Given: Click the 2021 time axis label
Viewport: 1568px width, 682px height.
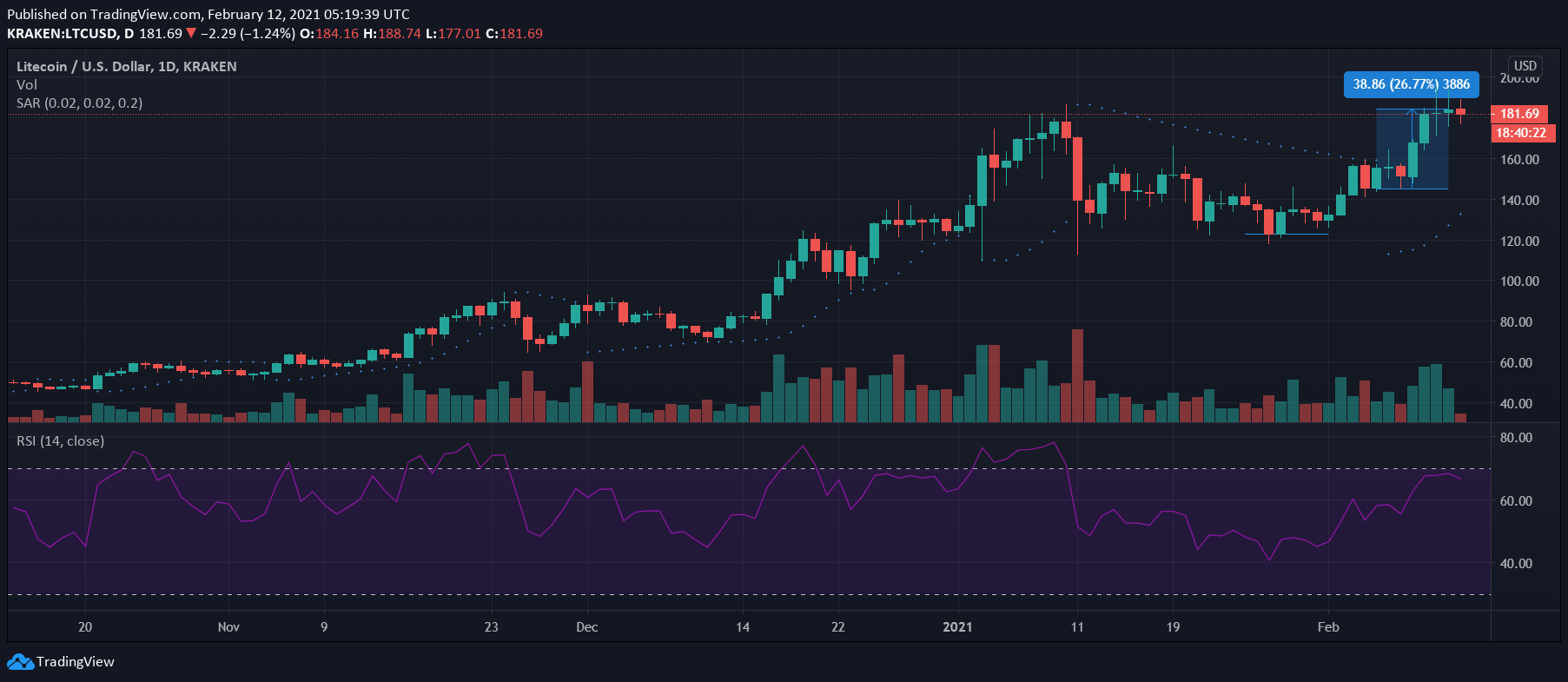Looking at the screenshot, I should tap(957, 627).
